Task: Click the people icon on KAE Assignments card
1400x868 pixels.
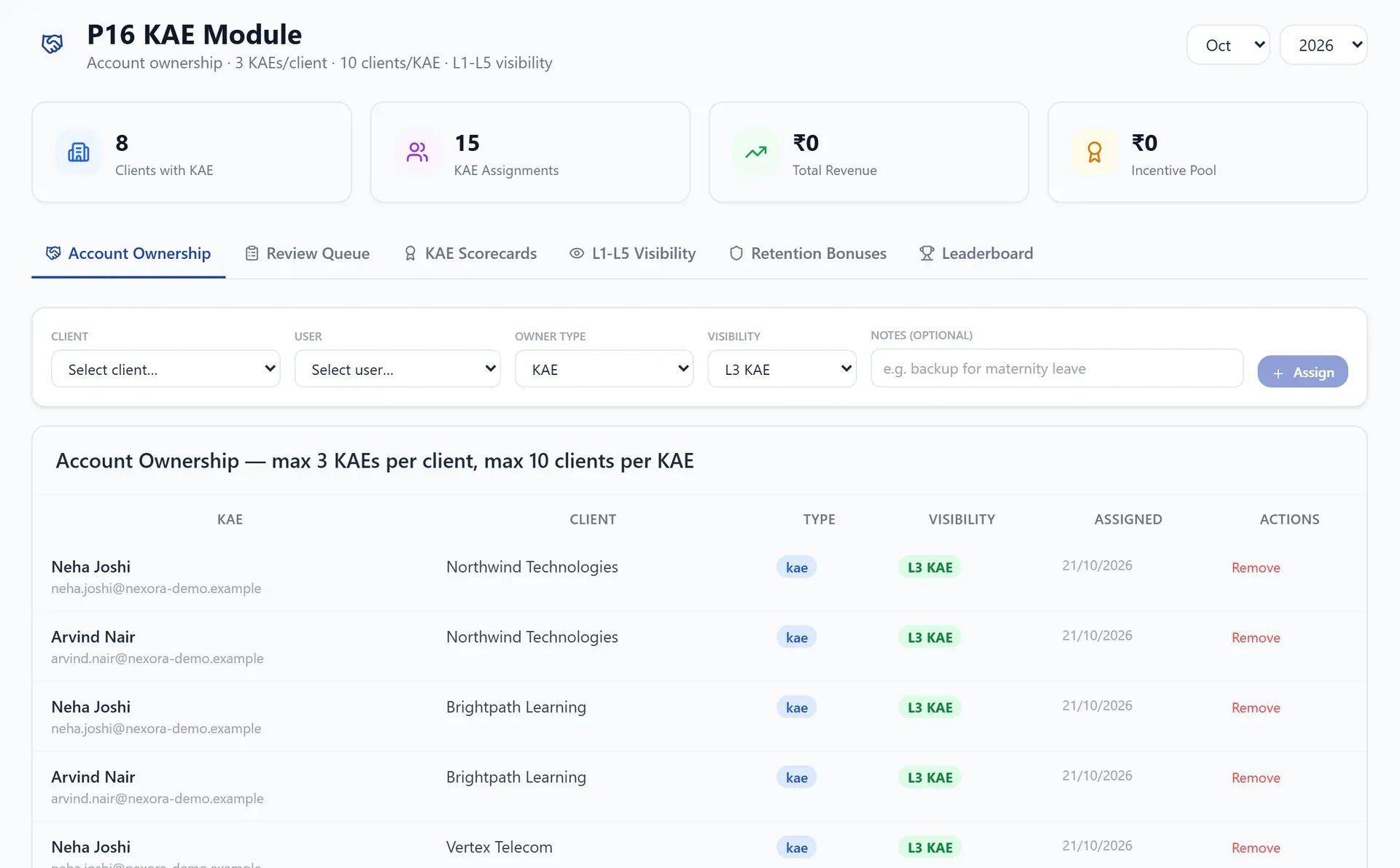Action: (x=417, y=152)
